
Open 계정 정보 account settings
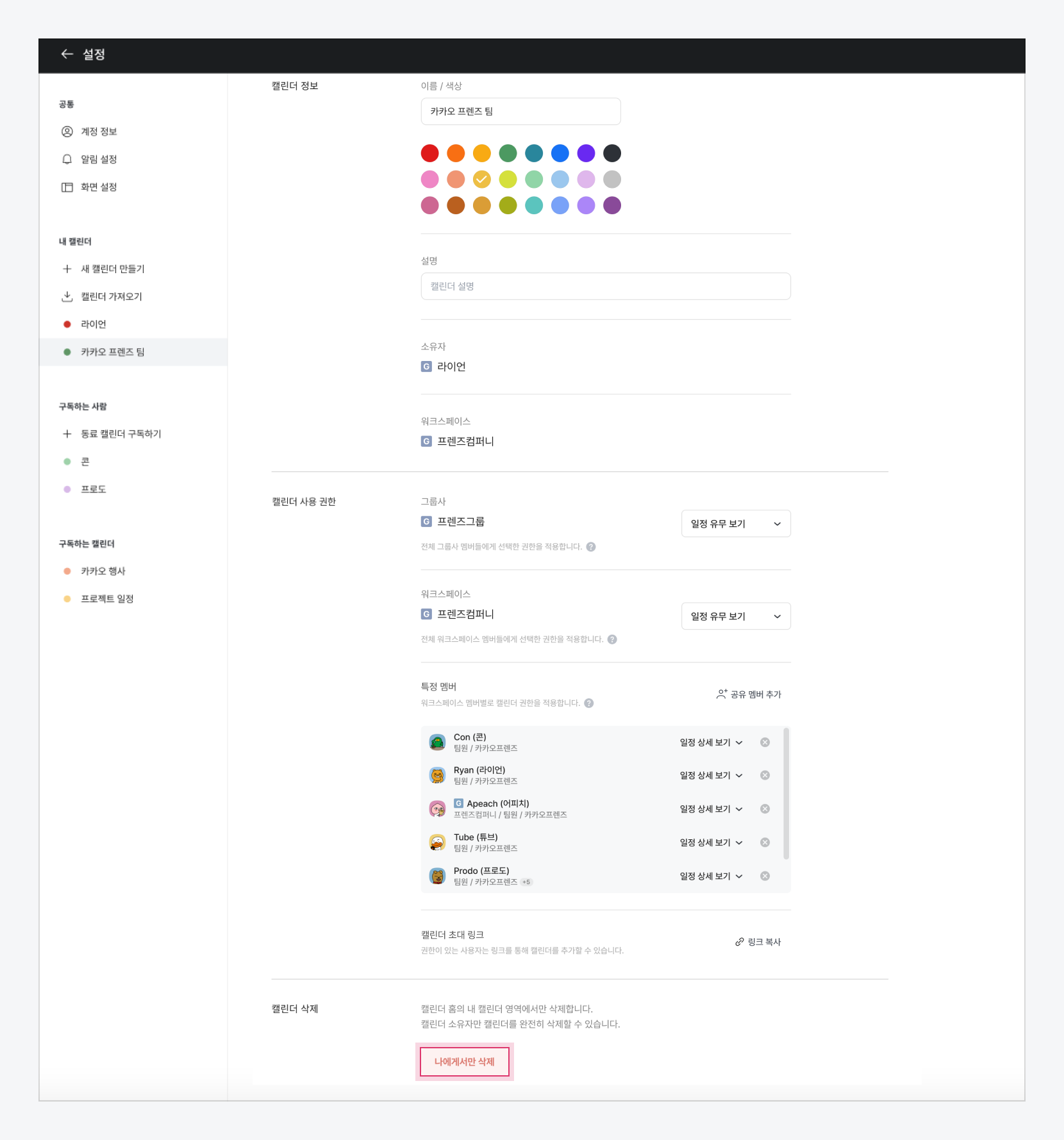(98, 131)
